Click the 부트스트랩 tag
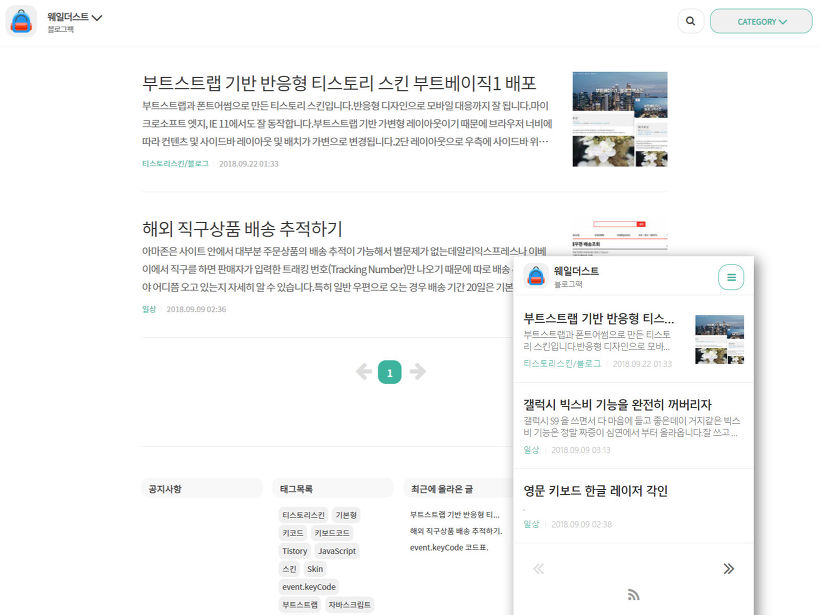 pos(300,605)
